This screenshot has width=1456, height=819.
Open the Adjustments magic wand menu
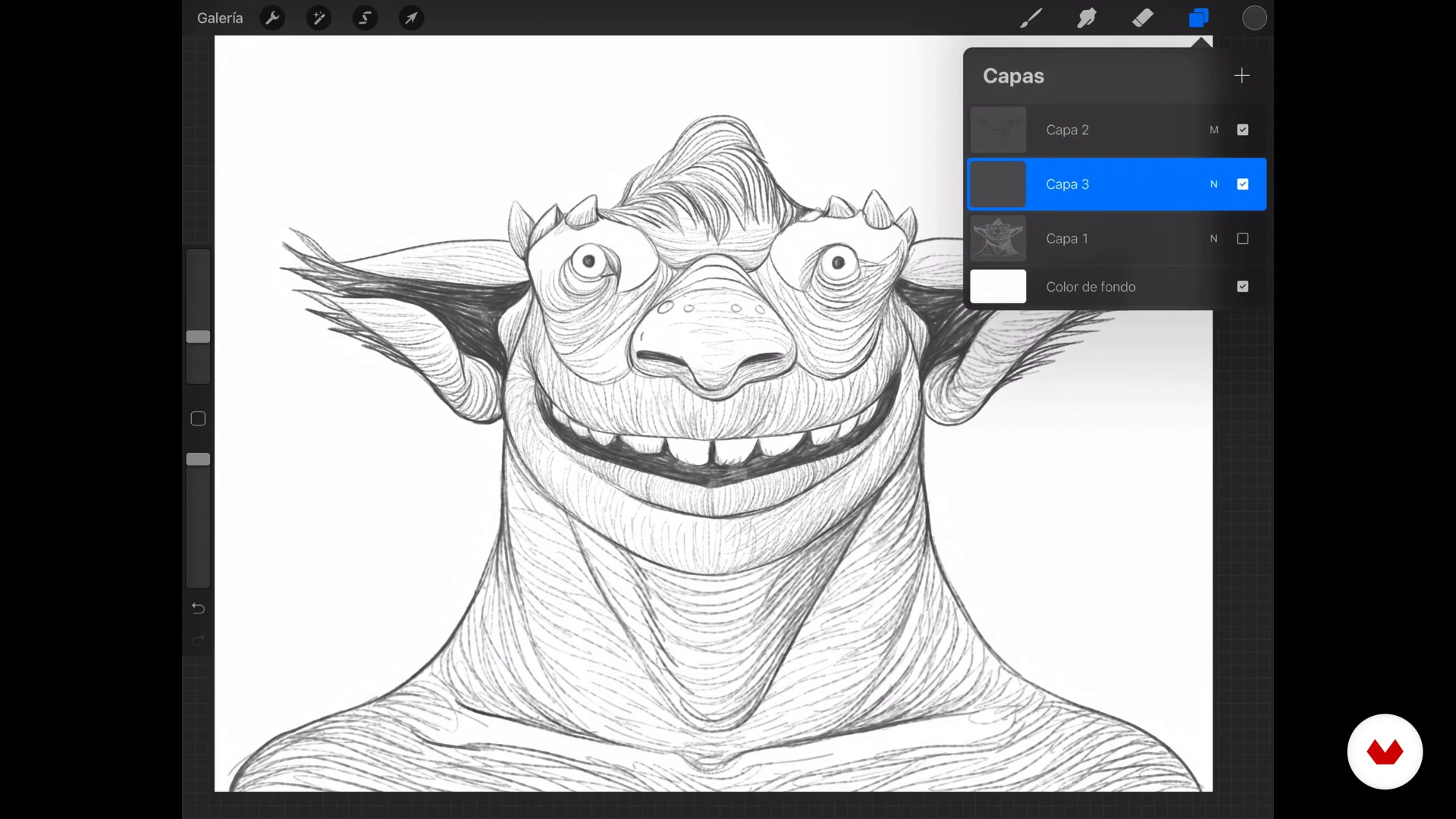318,17
